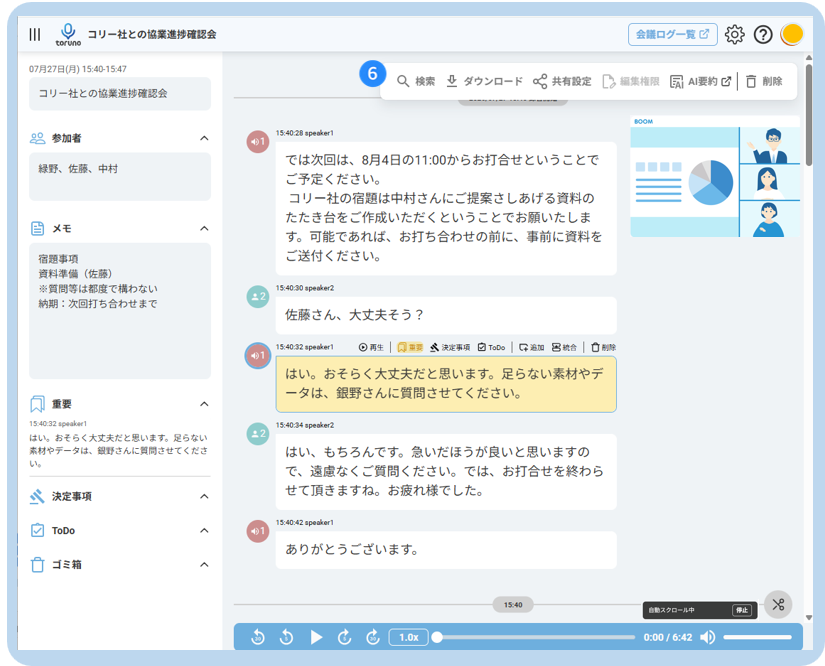Collapse the メモ memo section

tap(204, 228)
